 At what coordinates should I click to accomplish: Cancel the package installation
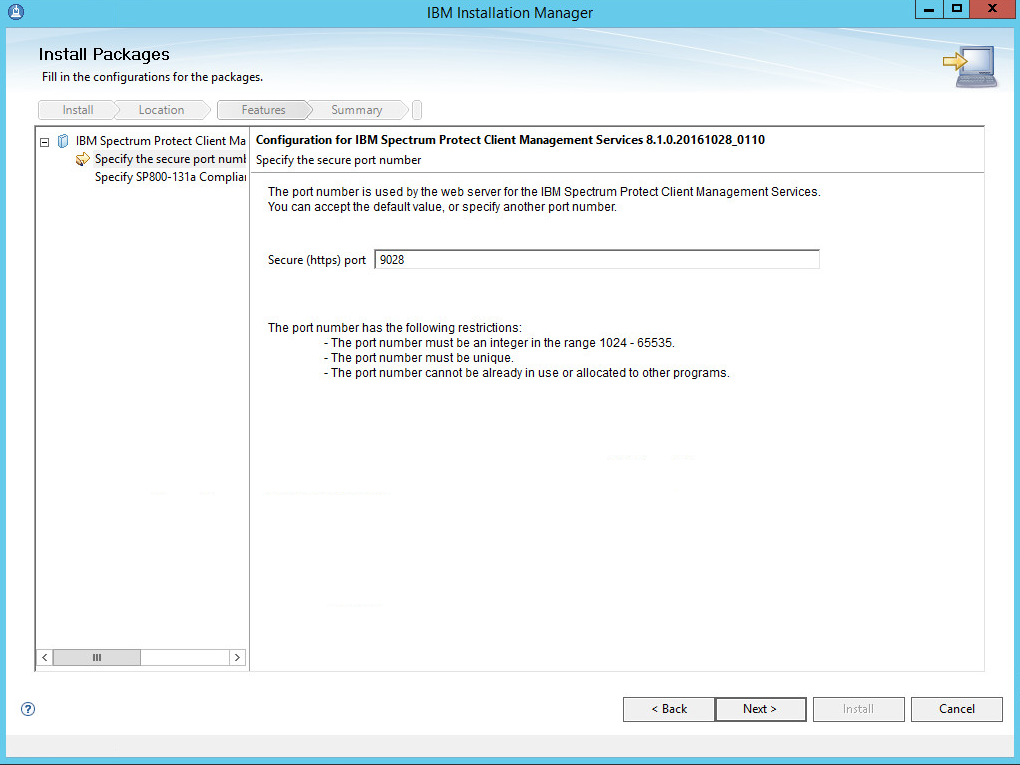pos(956,709)
